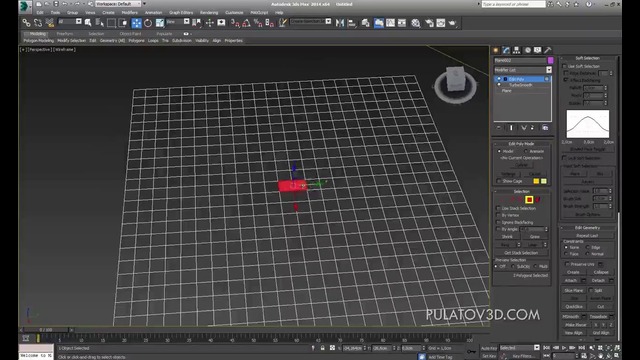This screenshot has height=360, width=640.
Task: Click the Select and Link tool icon
Action: tap(27, 23)
